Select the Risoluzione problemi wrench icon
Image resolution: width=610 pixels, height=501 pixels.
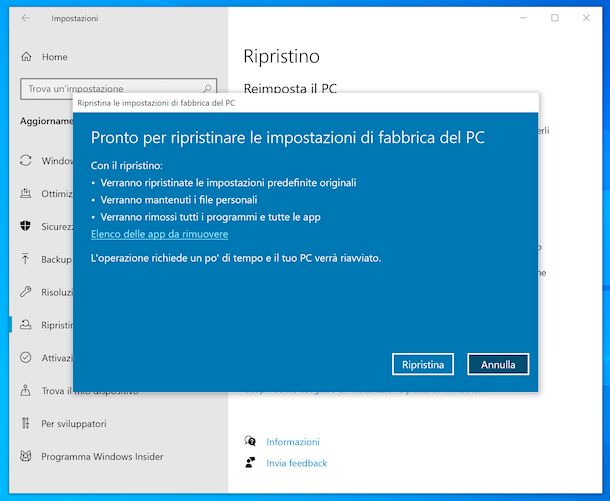click(26, 292)
